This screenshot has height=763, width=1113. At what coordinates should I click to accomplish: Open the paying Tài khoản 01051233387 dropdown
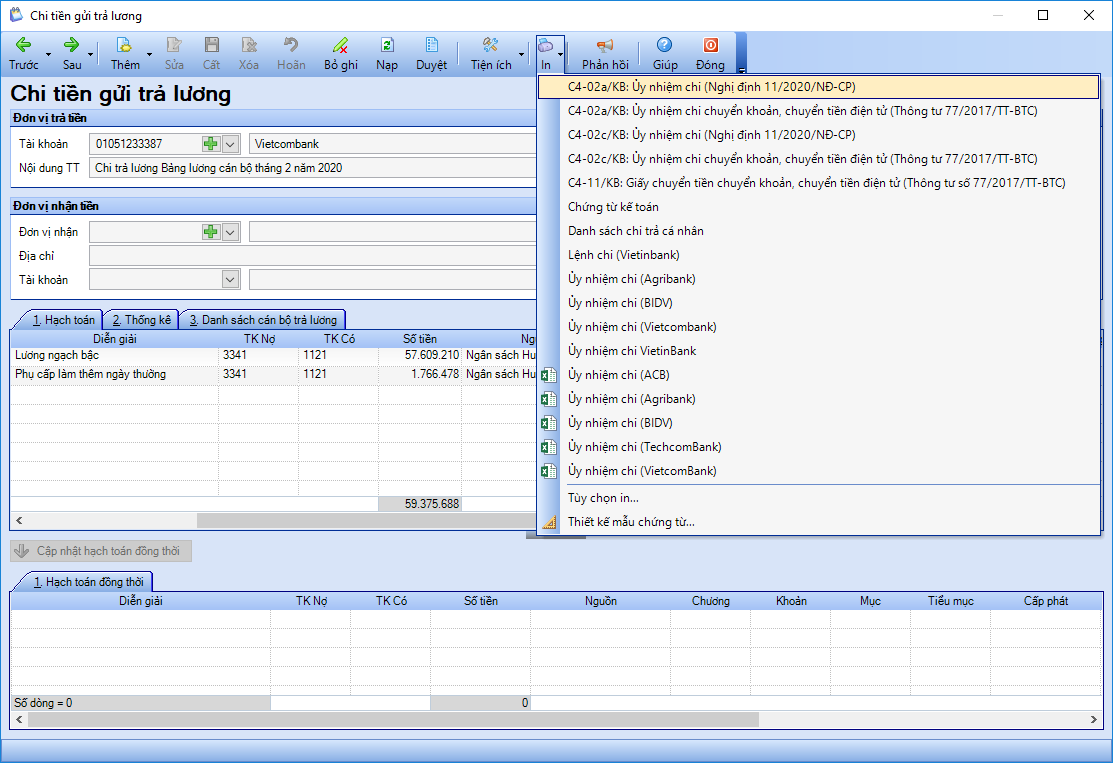tap(231, 144)
